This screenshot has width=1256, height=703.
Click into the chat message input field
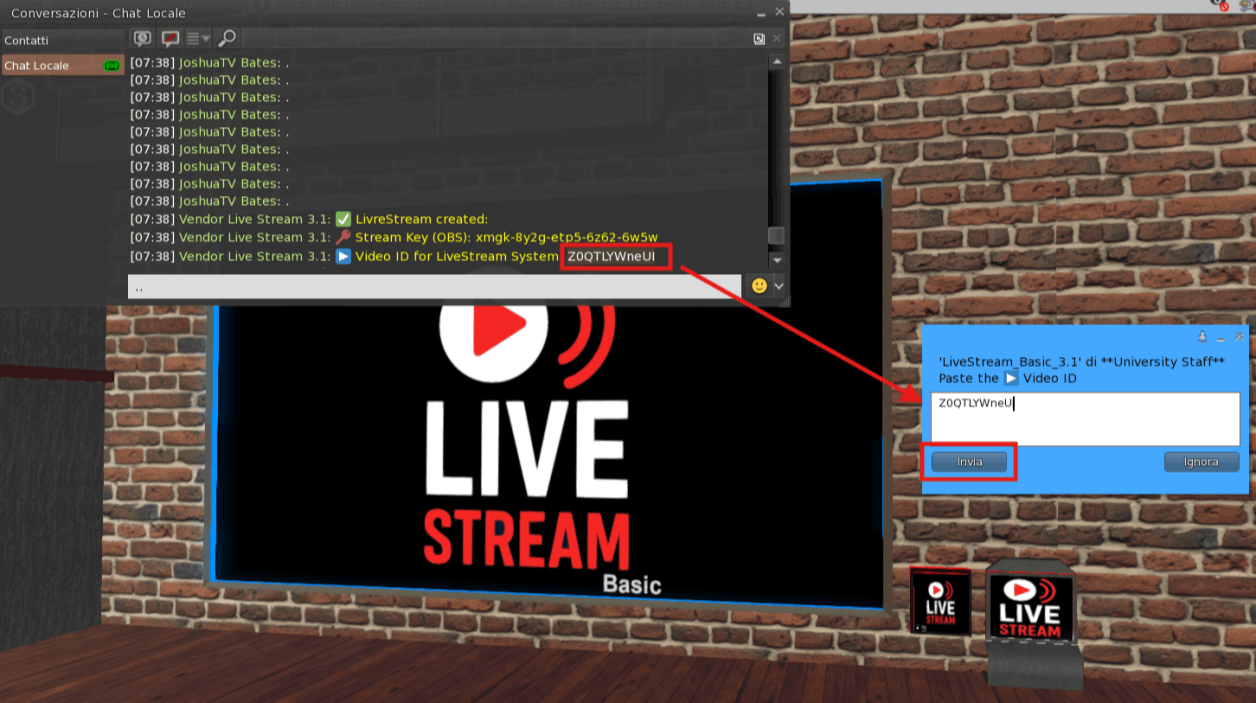click(x=436, y=287)
